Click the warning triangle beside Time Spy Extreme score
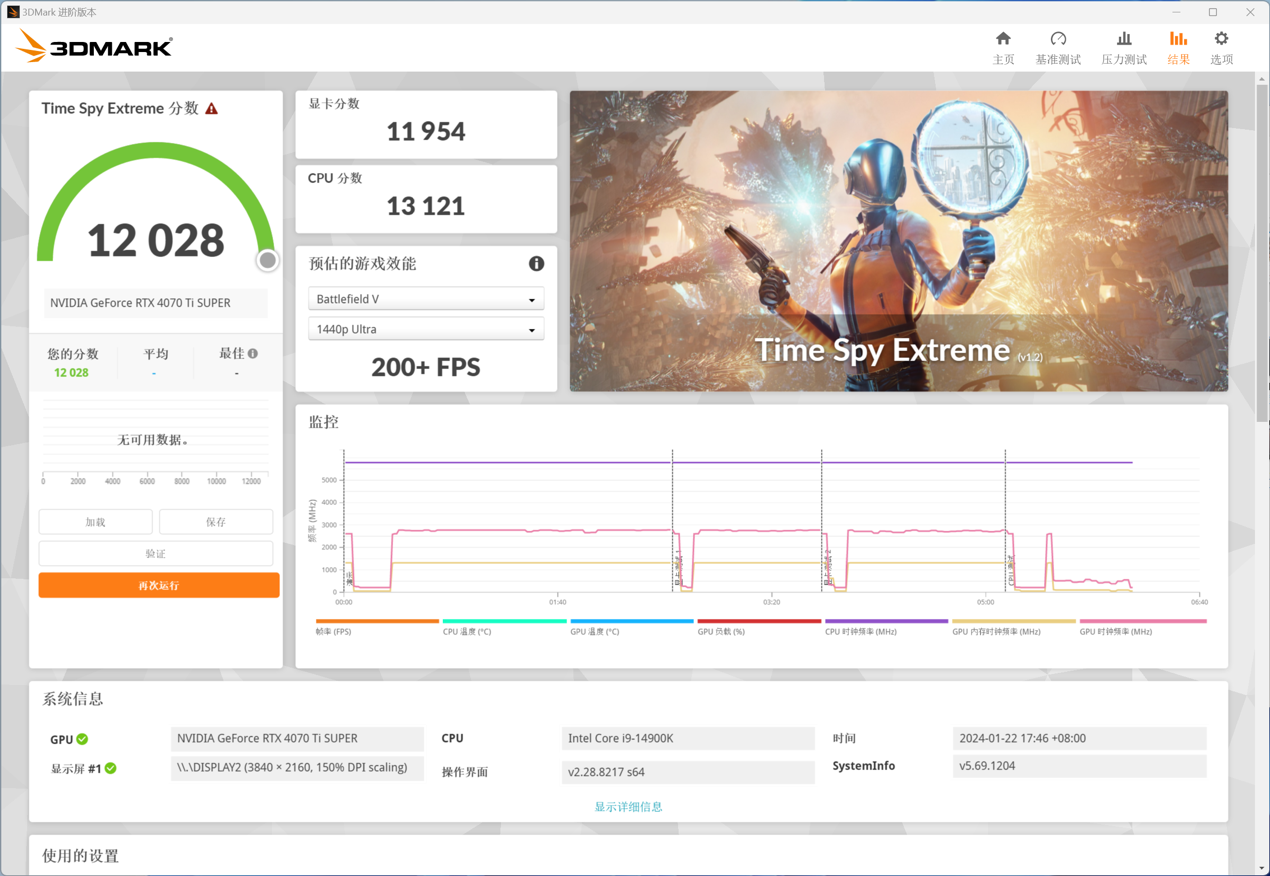 pos(211,108)
